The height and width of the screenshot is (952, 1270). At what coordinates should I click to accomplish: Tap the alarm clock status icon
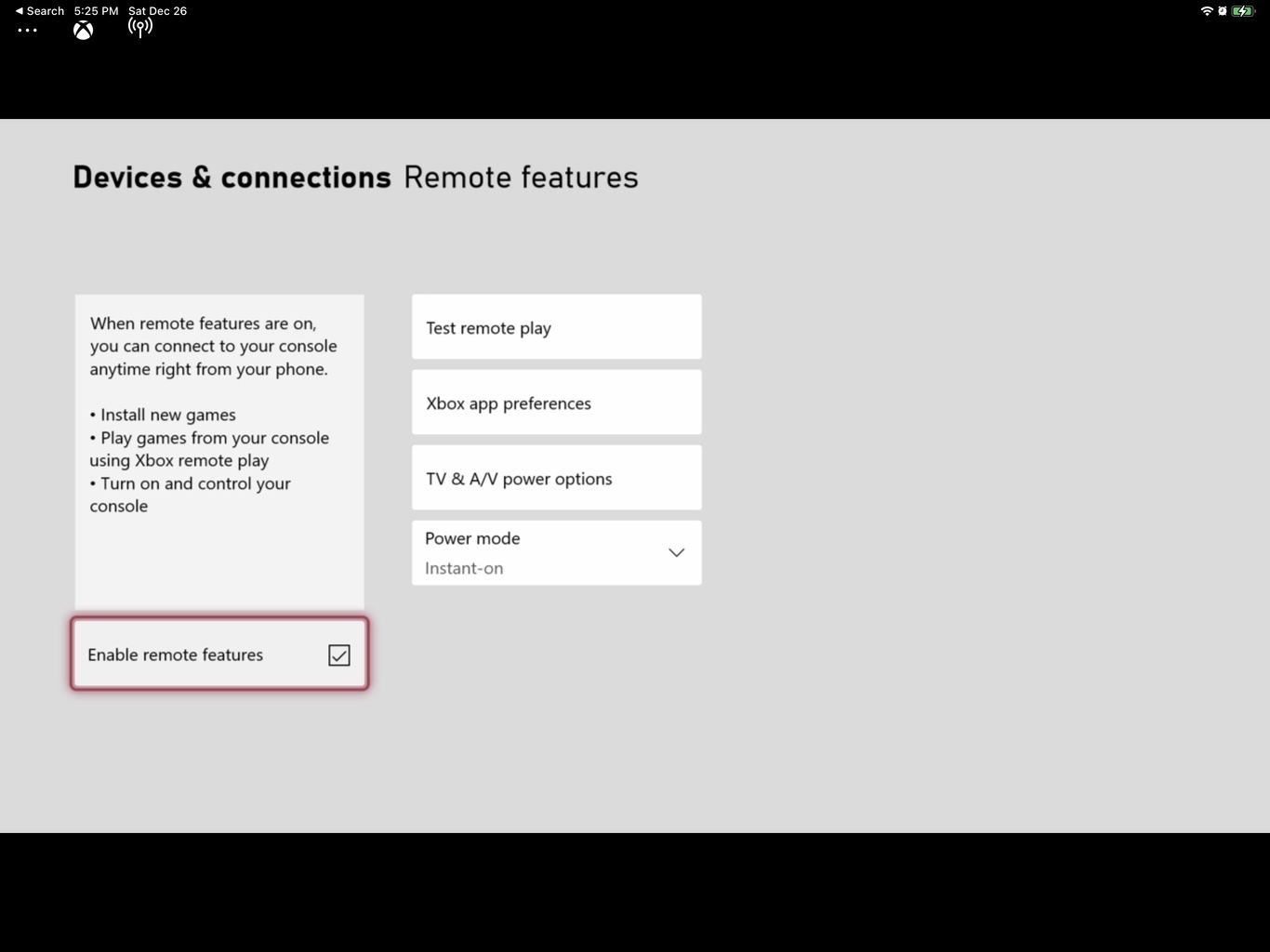click(x=1223, y=11)
